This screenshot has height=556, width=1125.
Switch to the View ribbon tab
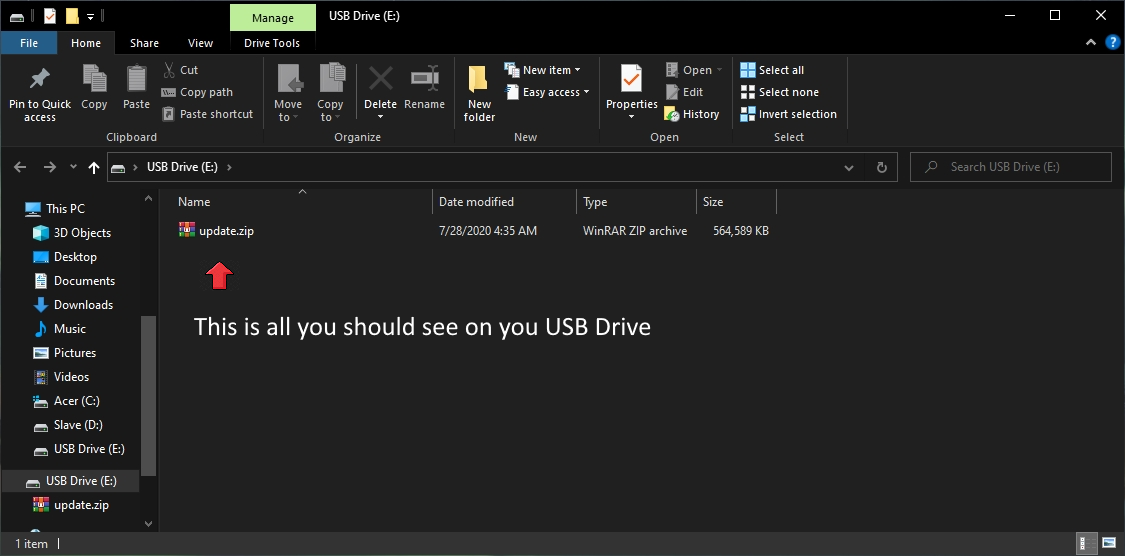pos(200,43)
